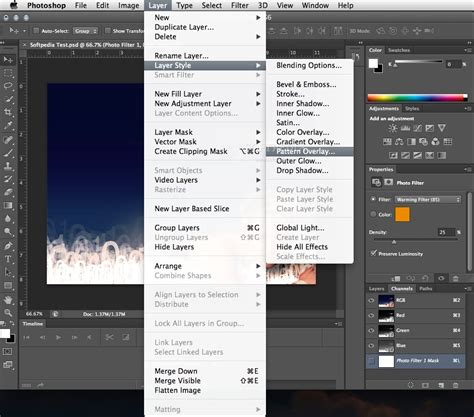Add an Invert adjustment

click(393, 155)
